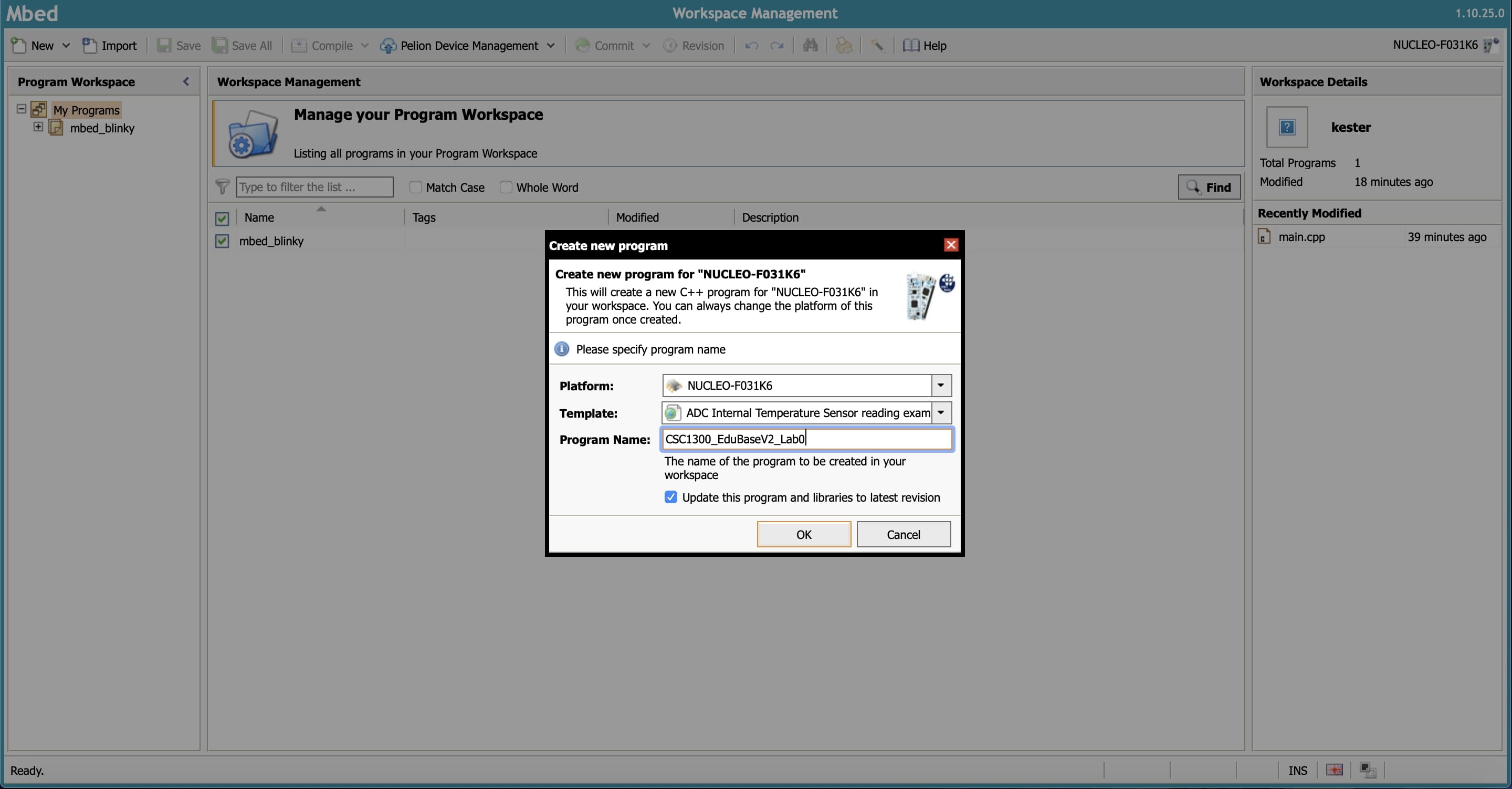
Task: Open the Template dropdown list
Action: point(940,412)
